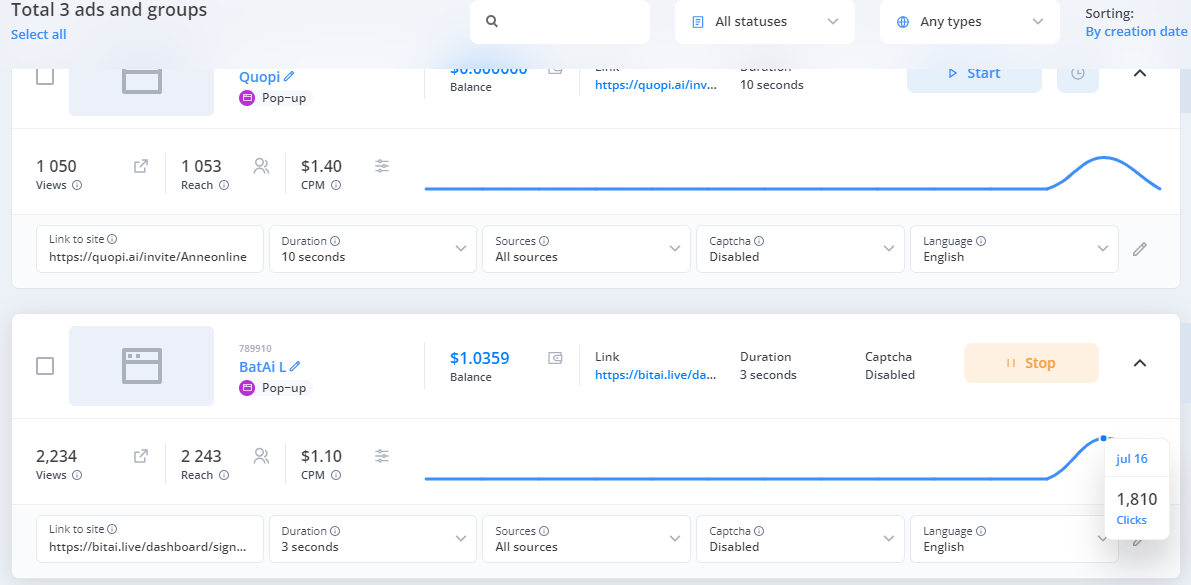Tick the checkbox for the BatAi L ad
Viewport: 1191px width, 585px height.
45,366
